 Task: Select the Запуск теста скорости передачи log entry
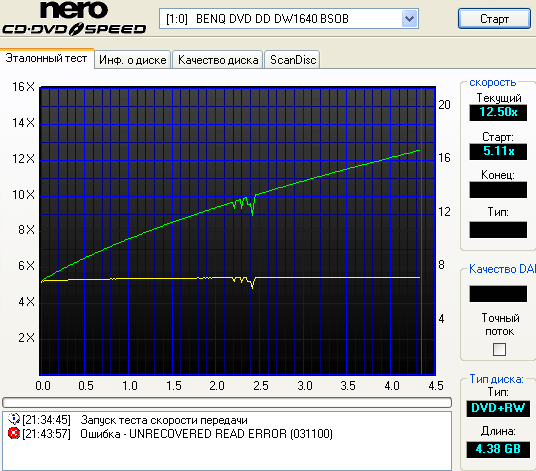(x=164, y=420)
